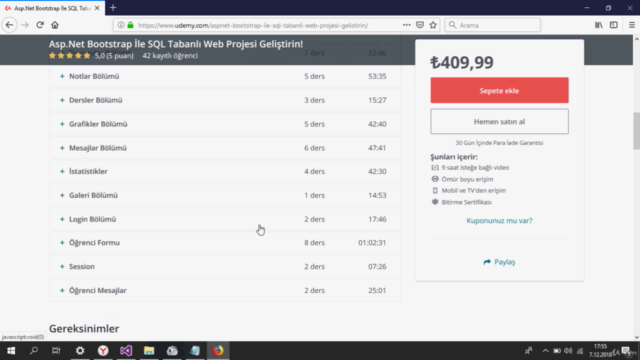Viewport: 640px width, 360px height.
Task: Click the 01:02:31 duration of Öğrenci Formu
Action: pos(372,243)
